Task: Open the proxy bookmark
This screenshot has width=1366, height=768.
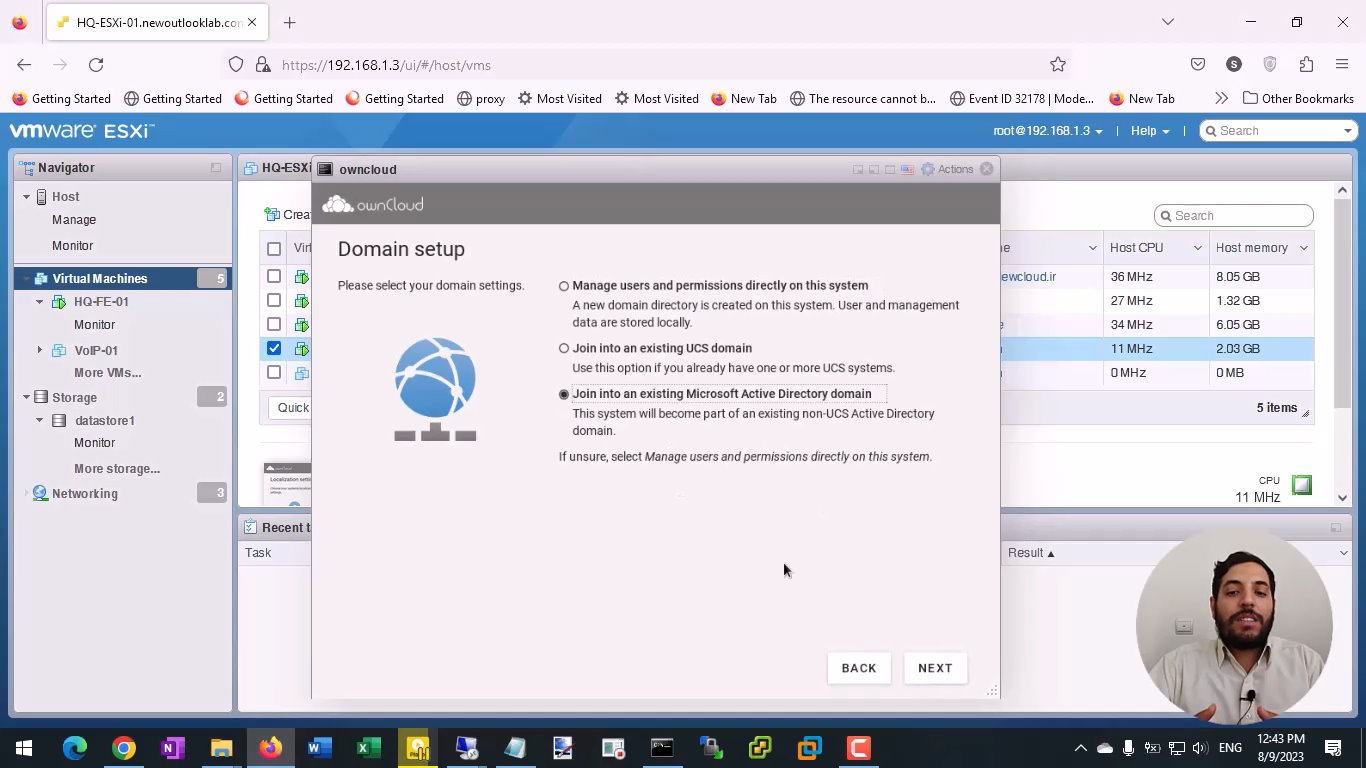Action: 481,98
